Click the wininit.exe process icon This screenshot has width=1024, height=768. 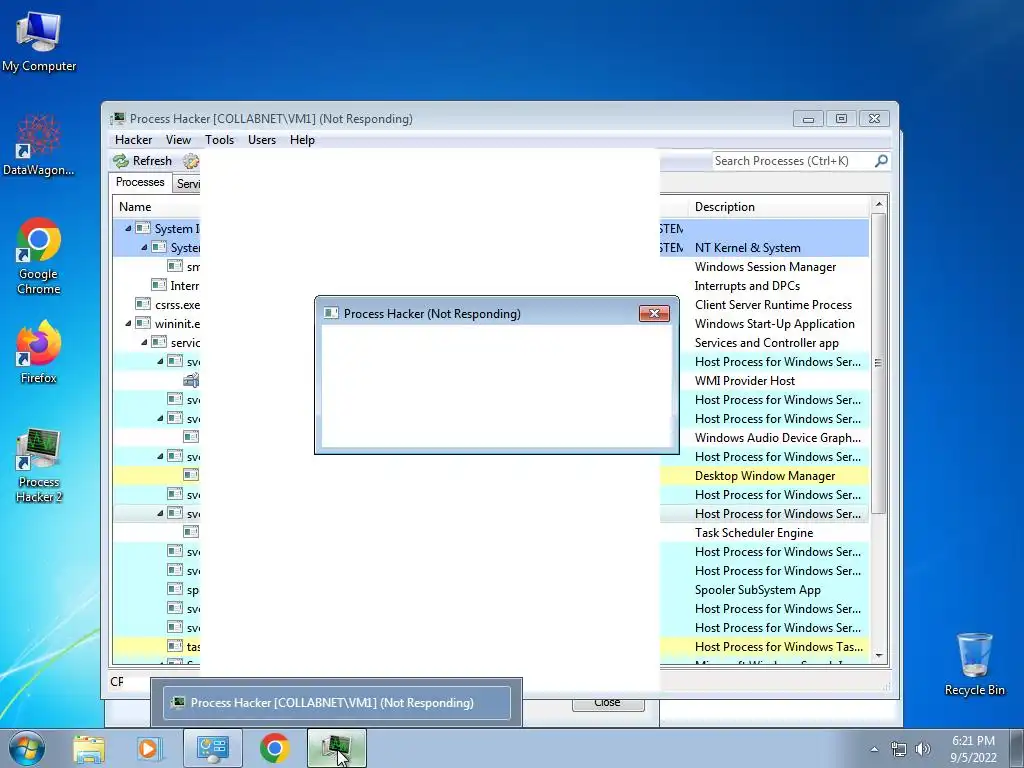[143, 323]
